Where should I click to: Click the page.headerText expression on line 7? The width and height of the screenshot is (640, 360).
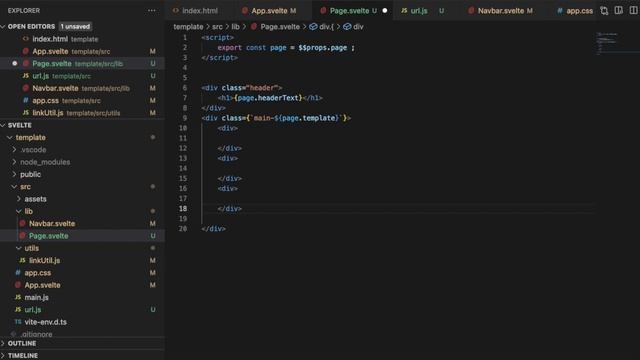click(268, 98)
